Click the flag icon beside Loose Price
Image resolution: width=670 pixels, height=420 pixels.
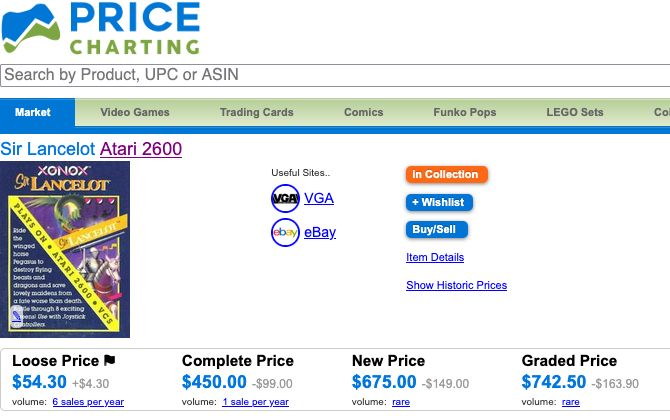click(110, 361)
